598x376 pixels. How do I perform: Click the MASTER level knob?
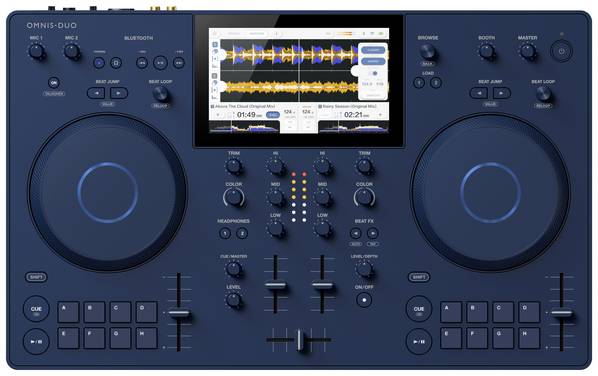(x=528, y=51)
